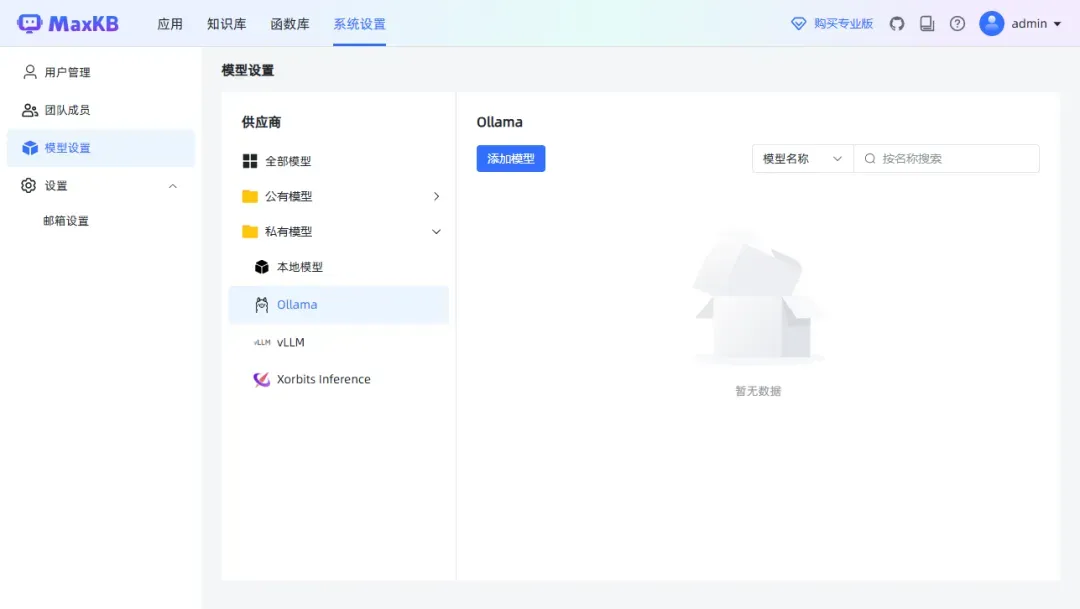Viewport: 1080px width, 609px height.
Task: Open the 函数库 tab
Action: tap(290, 24)
